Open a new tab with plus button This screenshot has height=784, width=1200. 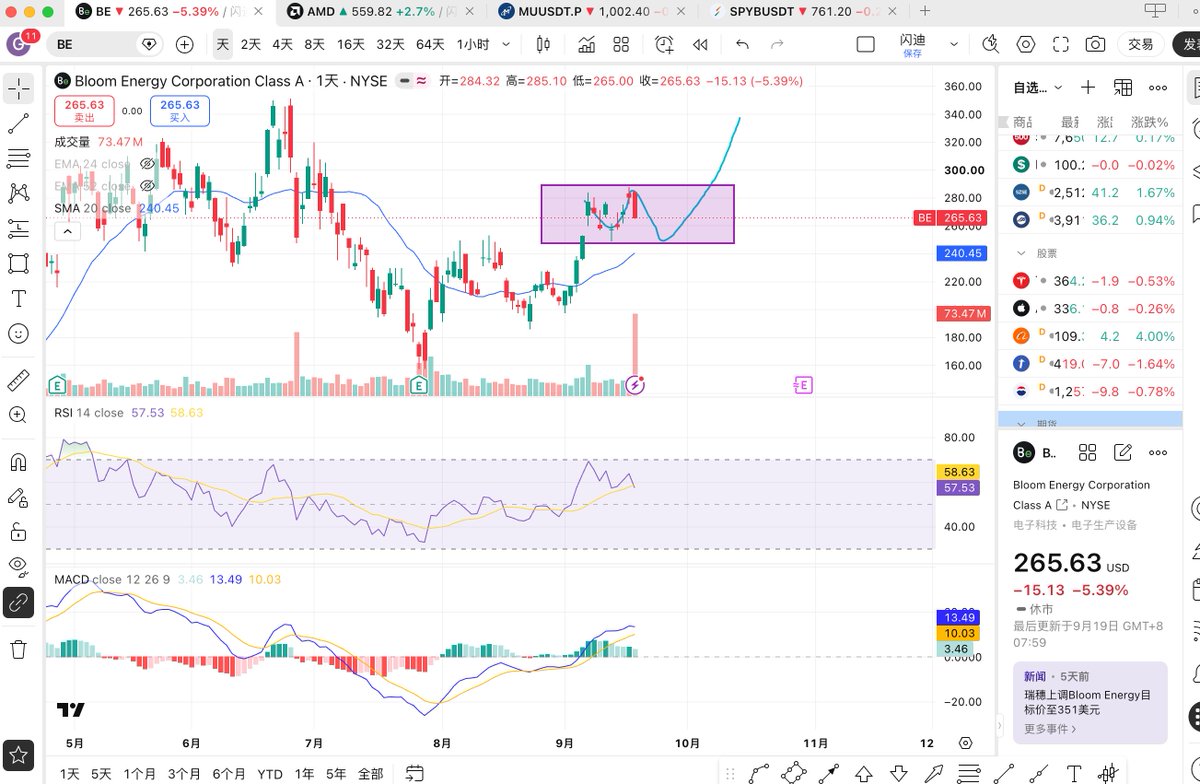point(925,11)
